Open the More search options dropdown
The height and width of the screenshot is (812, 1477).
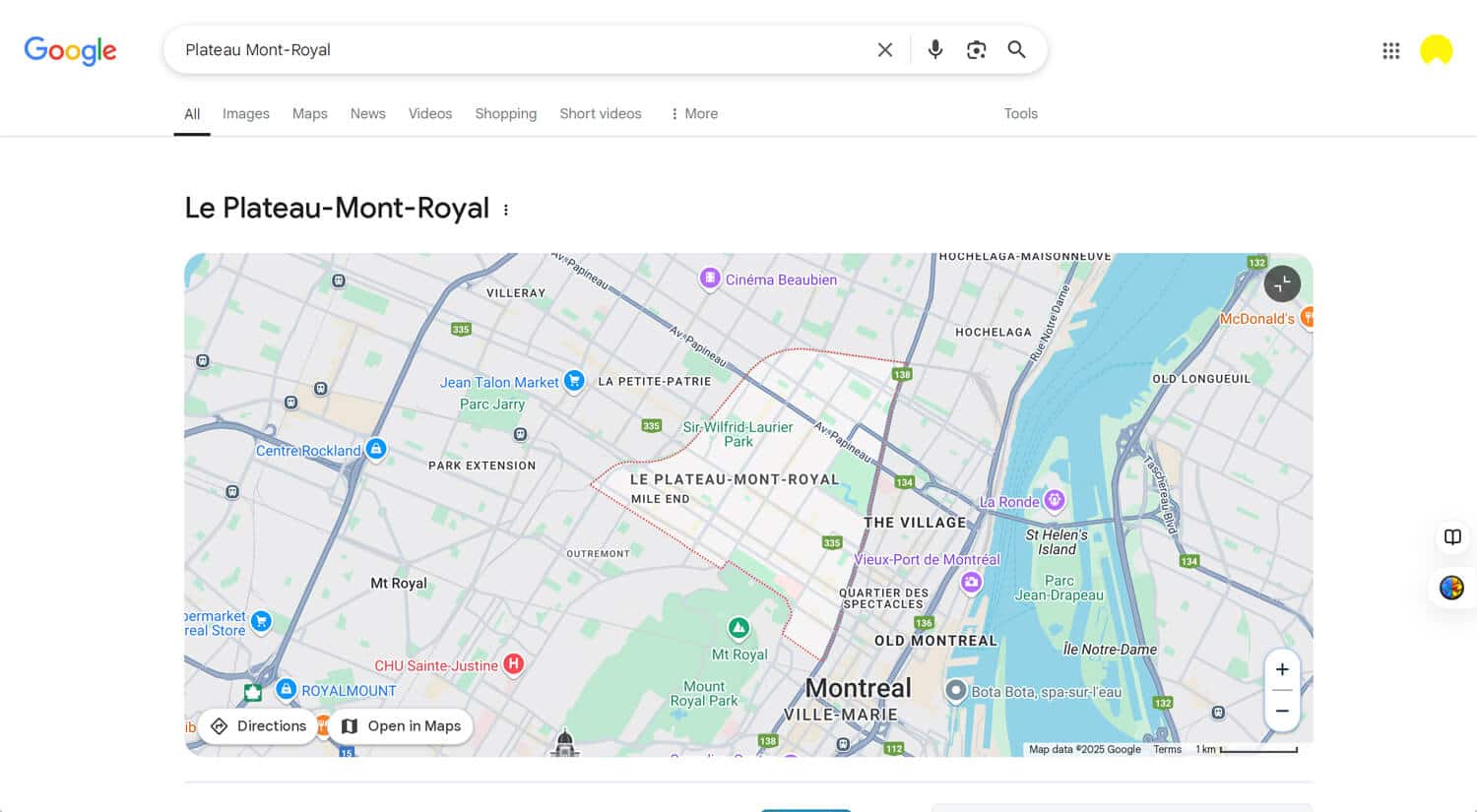693,113
